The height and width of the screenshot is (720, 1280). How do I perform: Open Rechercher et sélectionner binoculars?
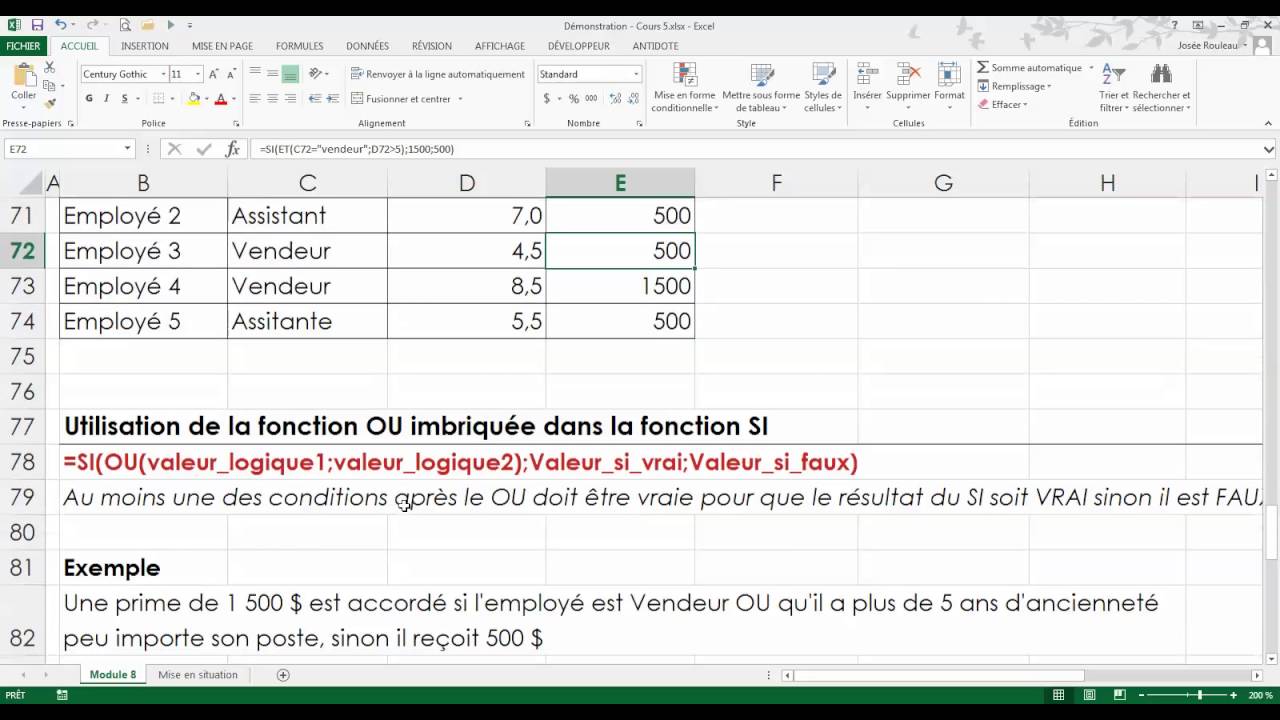coord(1161,87)
